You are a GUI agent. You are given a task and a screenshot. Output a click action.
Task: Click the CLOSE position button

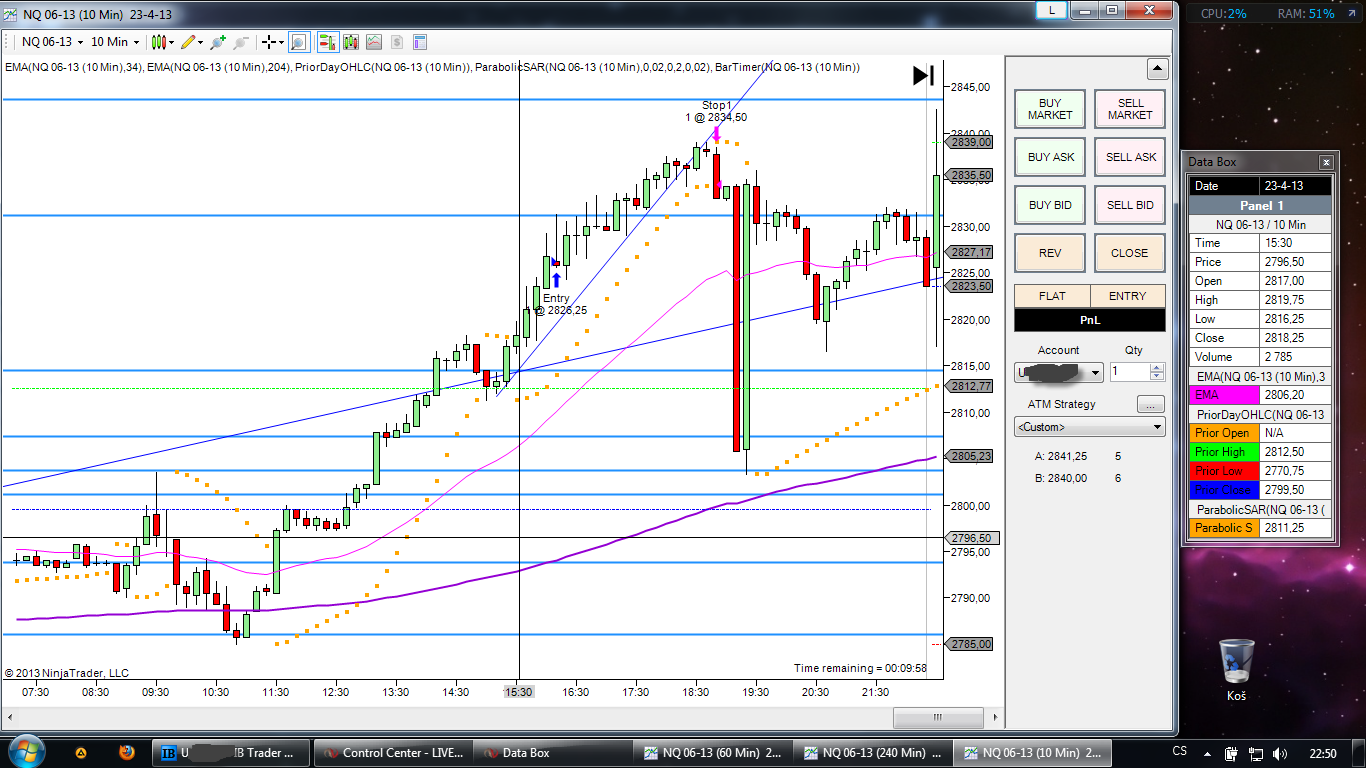1130,253
